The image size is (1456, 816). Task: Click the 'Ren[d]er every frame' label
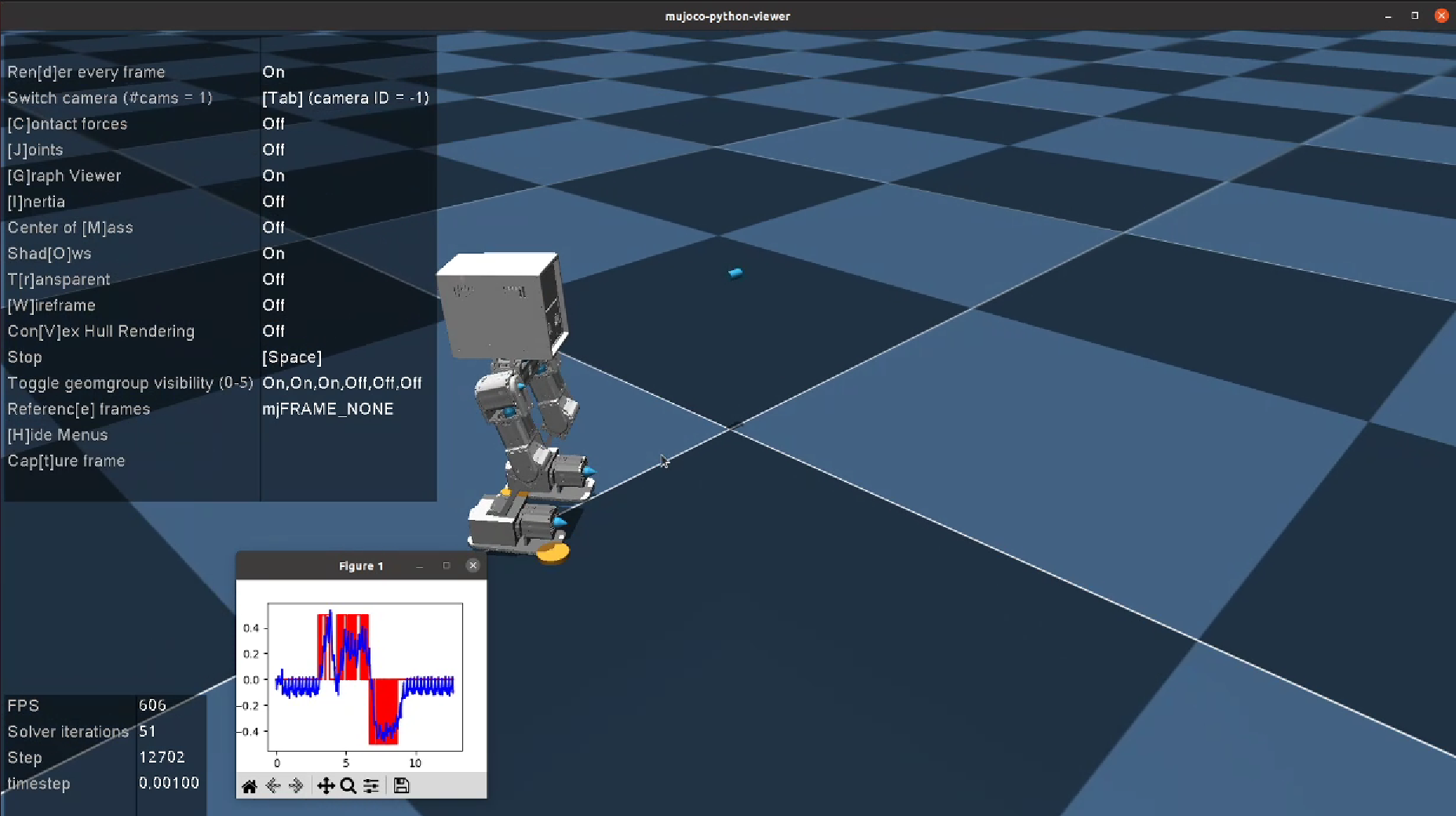[x=86, y=72]
